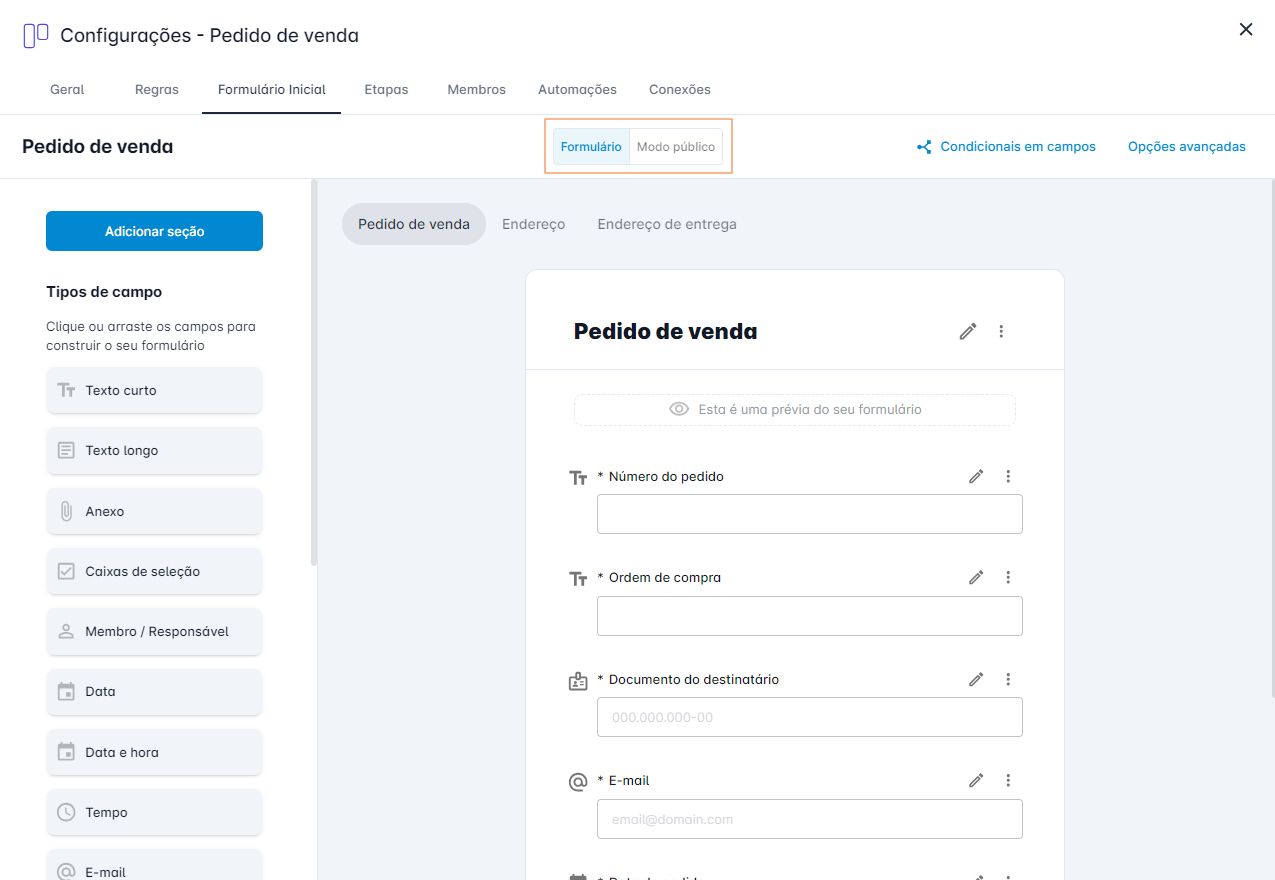Click the Membro / Responsável person icon

[66, 631]
